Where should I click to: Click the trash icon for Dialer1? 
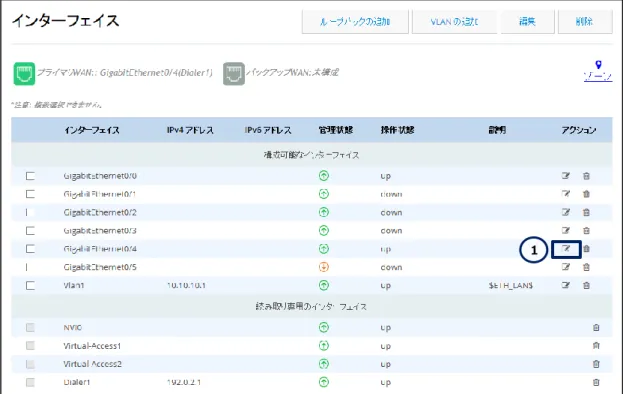596,382
